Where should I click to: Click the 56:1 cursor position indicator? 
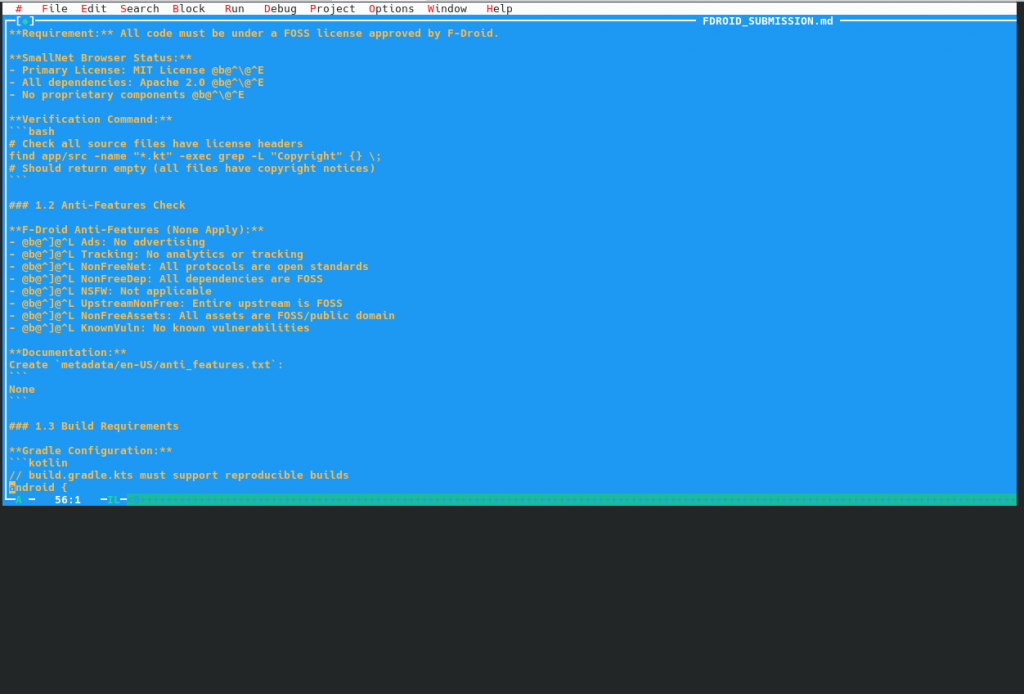click(x=67, y=499)
